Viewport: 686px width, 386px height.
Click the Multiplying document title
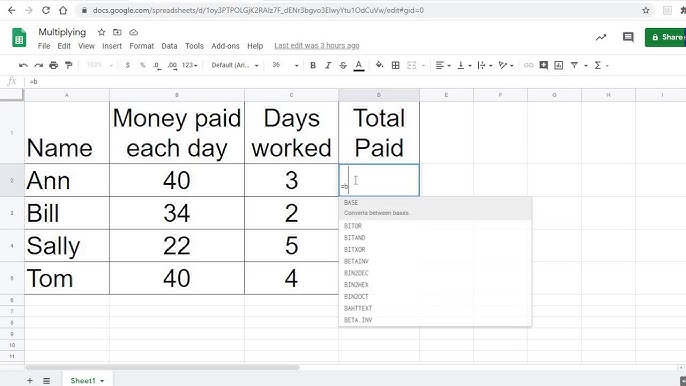(x=62, y=32)
